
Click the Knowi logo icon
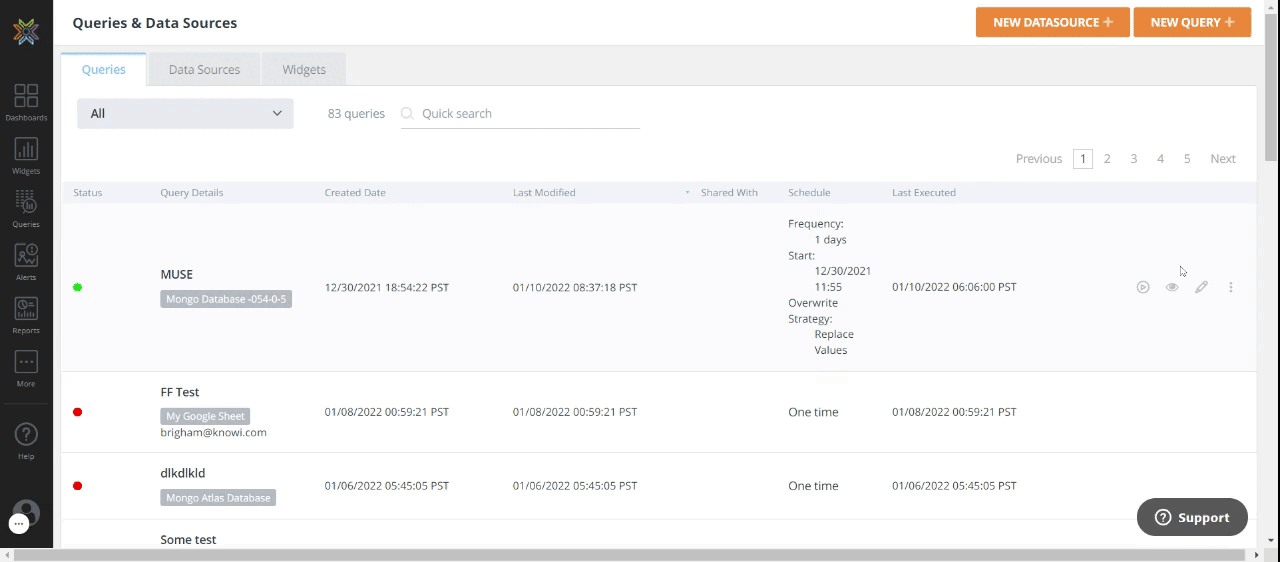[x=26, y=32]
